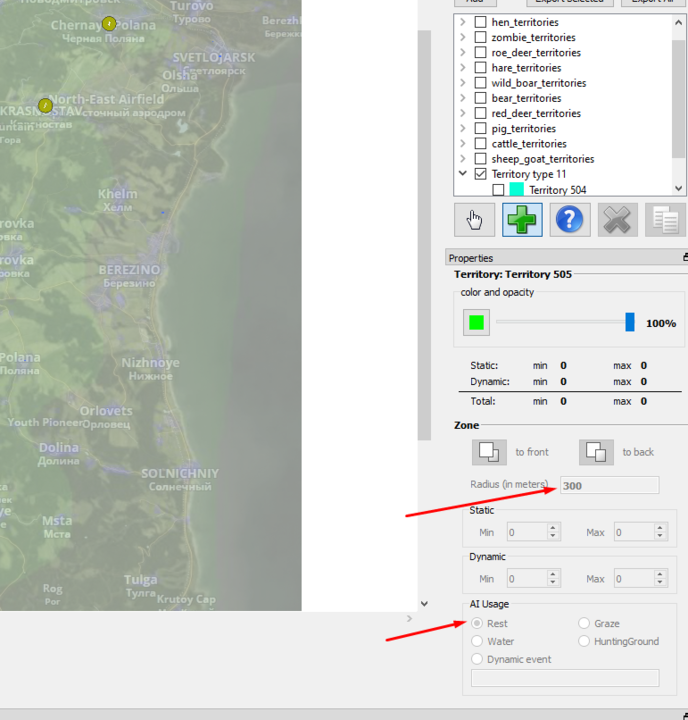Decrease Static Max with down arrow
This screenshot has height=720, width=688.
(x=660, y=536)
